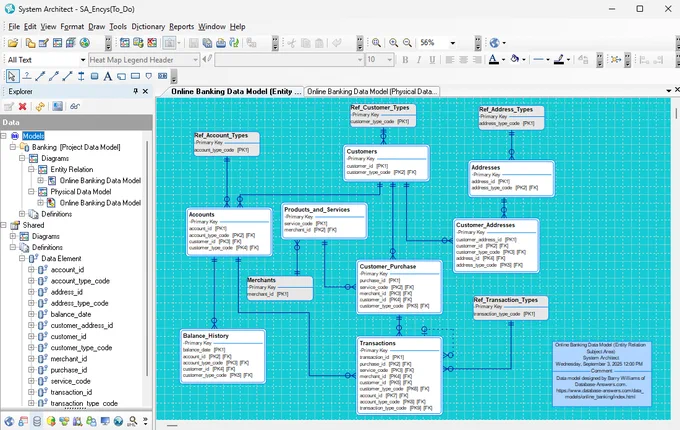Click the monitor icon at Explorer bottom
This screenshot has width=680, height=430.
coord(105,421)
